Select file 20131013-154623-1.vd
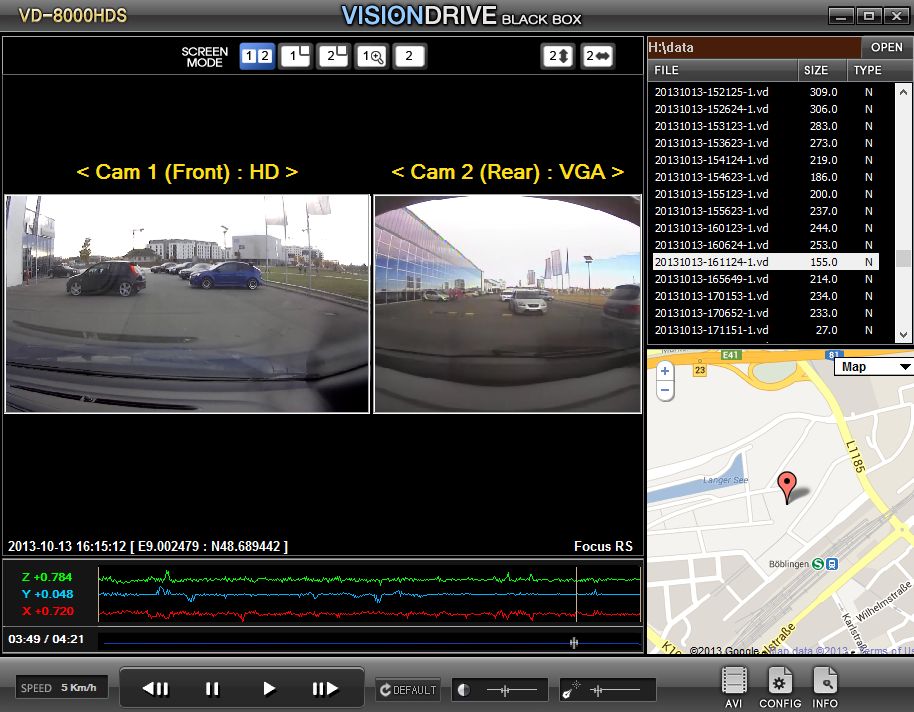This screenshot has height=712, width=914. point(765,177)
